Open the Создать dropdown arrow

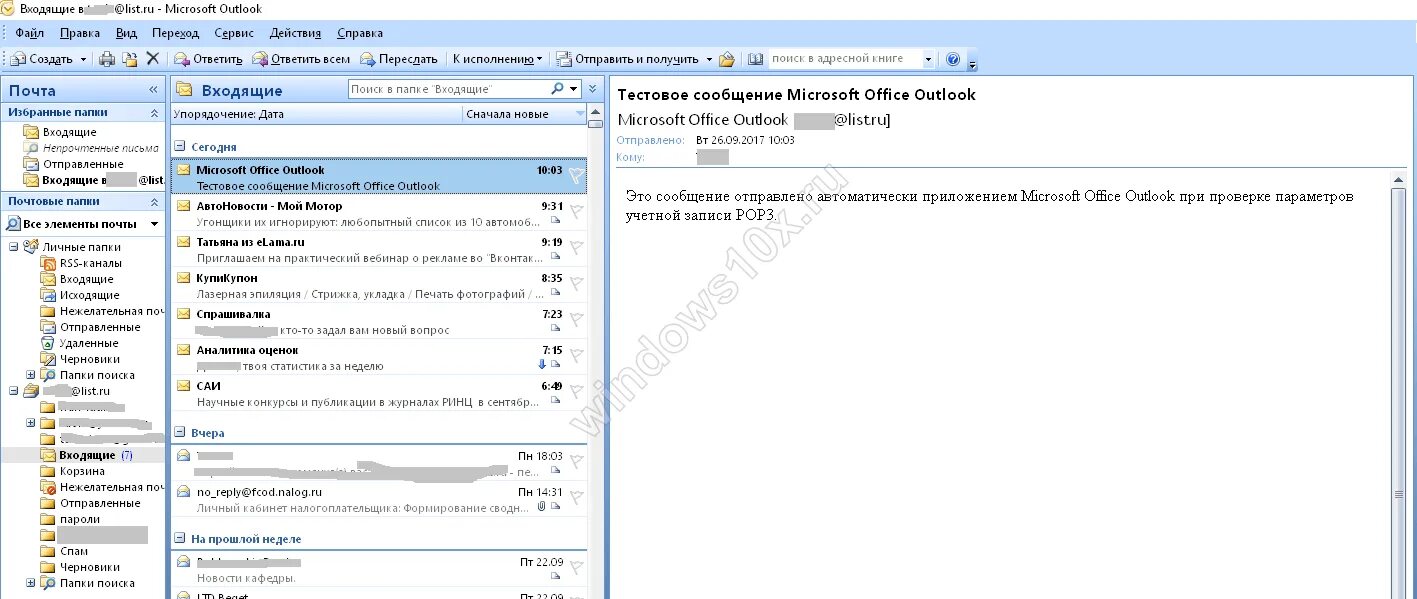[83, 59]
